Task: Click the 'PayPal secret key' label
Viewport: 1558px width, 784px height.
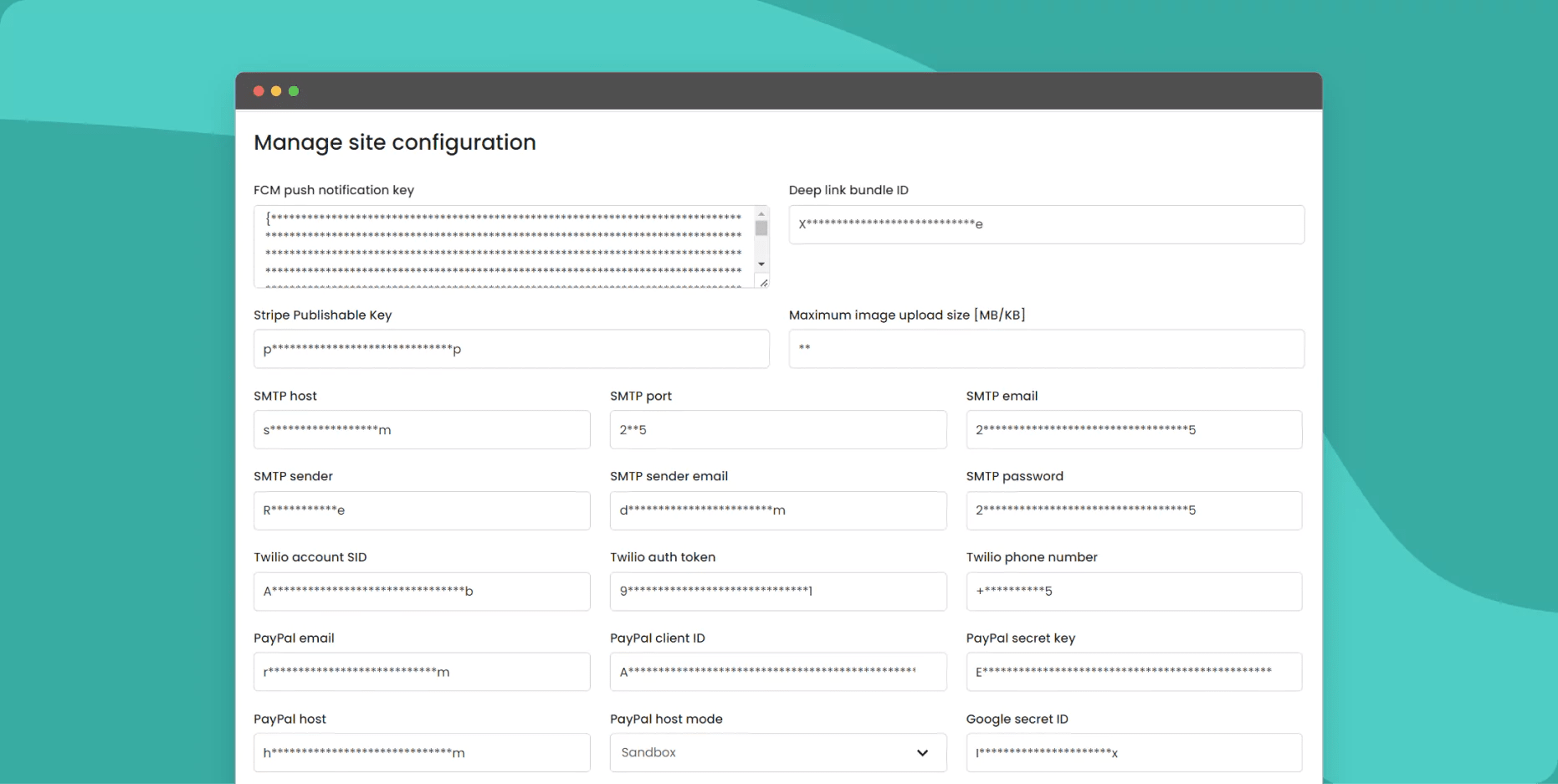Action: pyautogui.click(x=1021, y=638)
